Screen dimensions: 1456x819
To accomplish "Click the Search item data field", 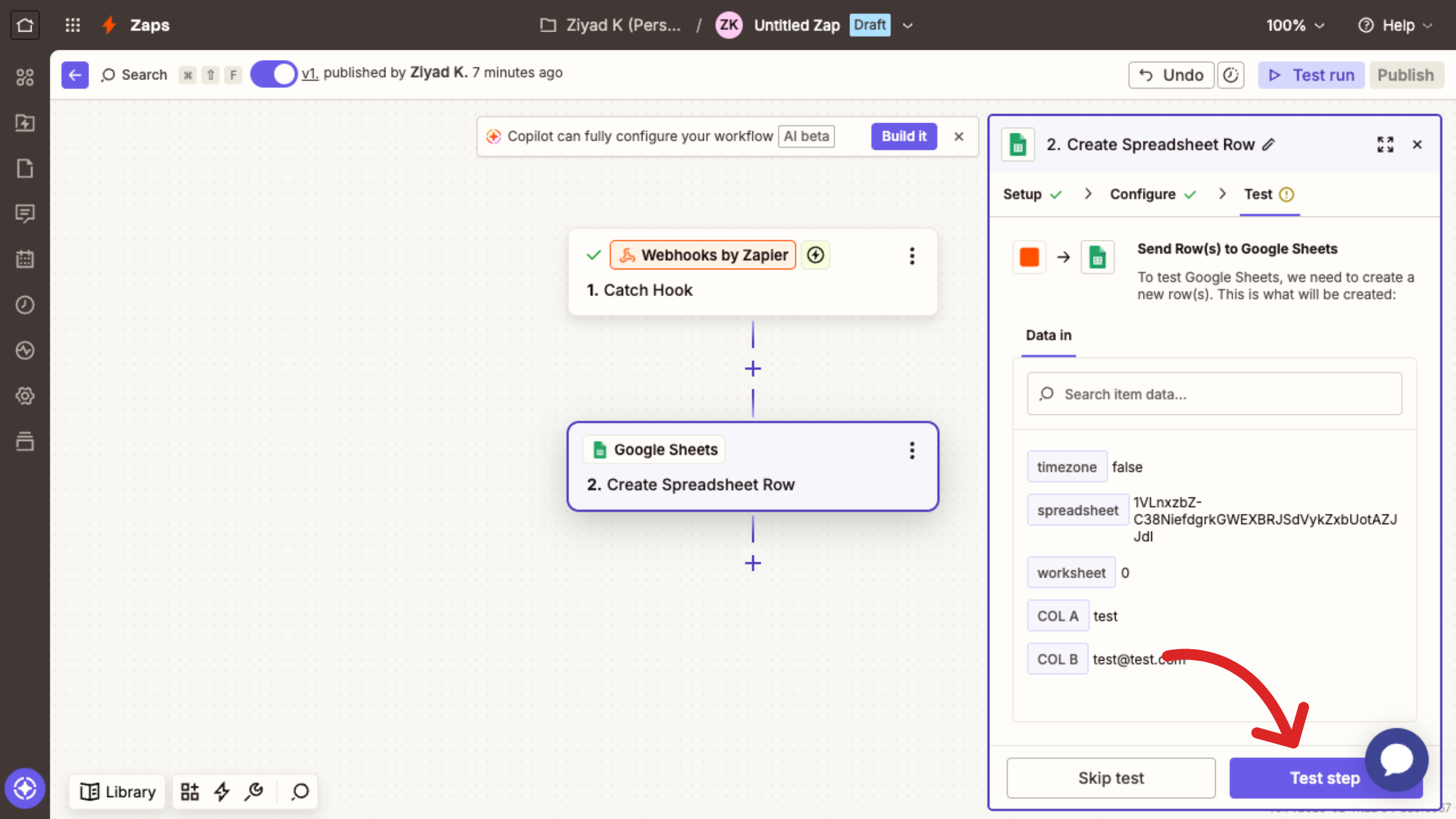I will tap(1213, 394).
